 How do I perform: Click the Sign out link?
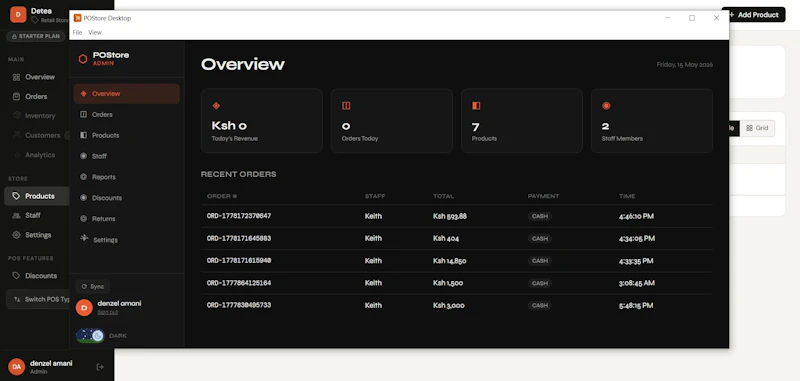(x=108, y=312)
